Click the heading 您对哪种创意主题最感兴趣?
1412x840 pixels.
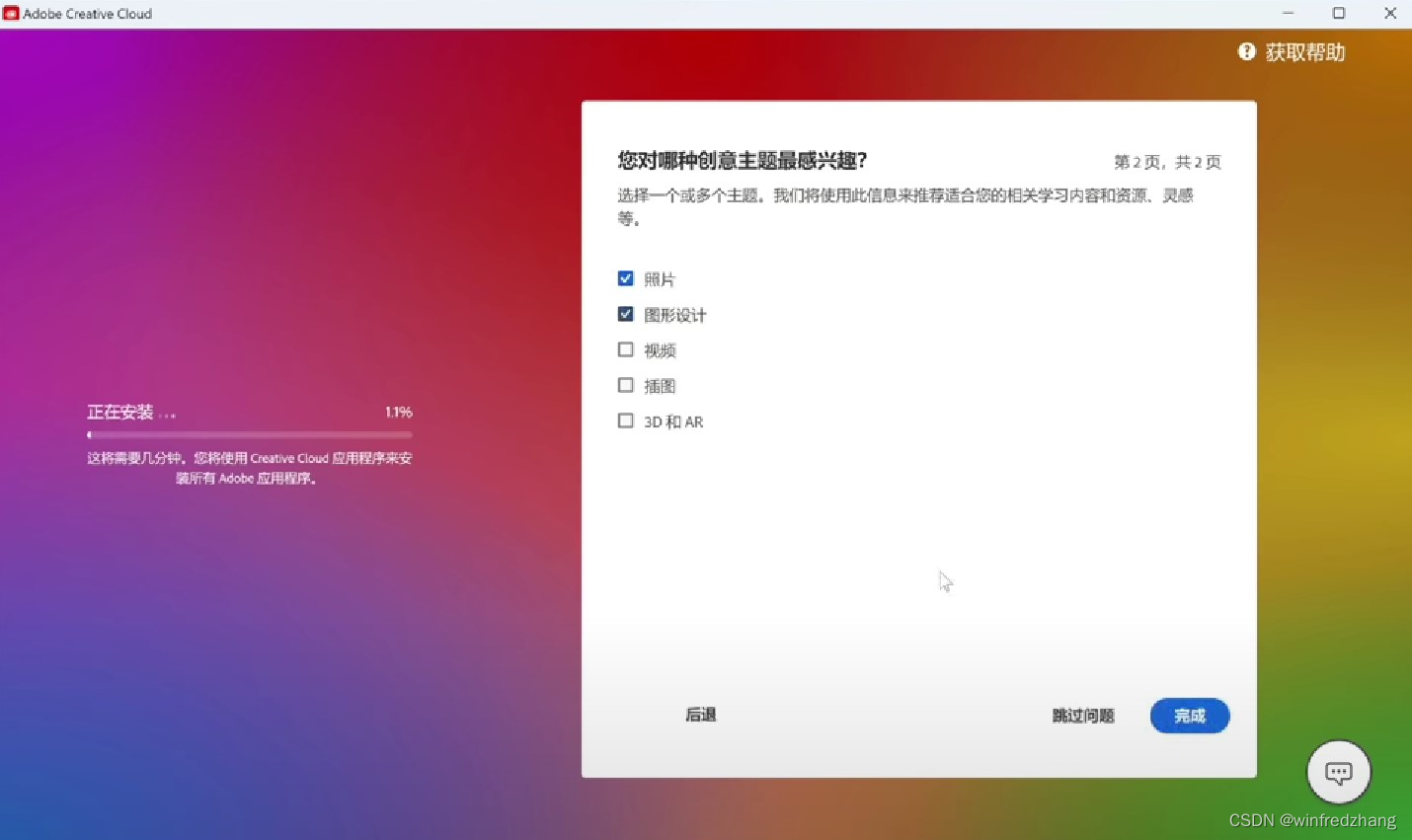pos(743,160)
